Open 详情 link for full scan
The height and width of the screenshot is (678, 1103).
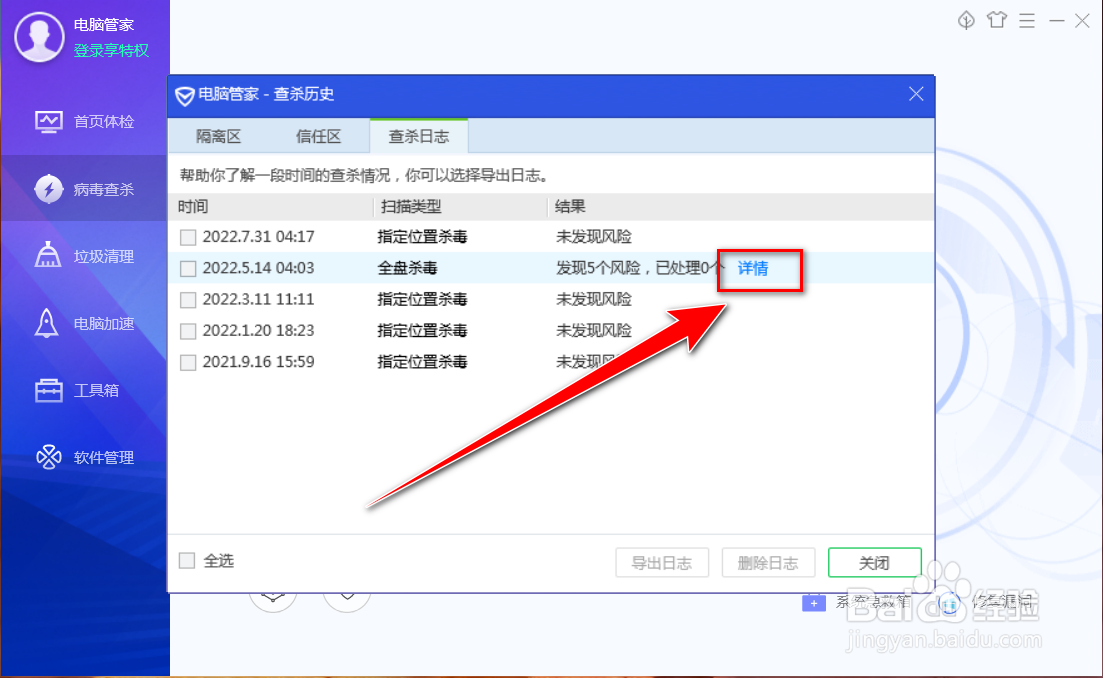point(753,268)
